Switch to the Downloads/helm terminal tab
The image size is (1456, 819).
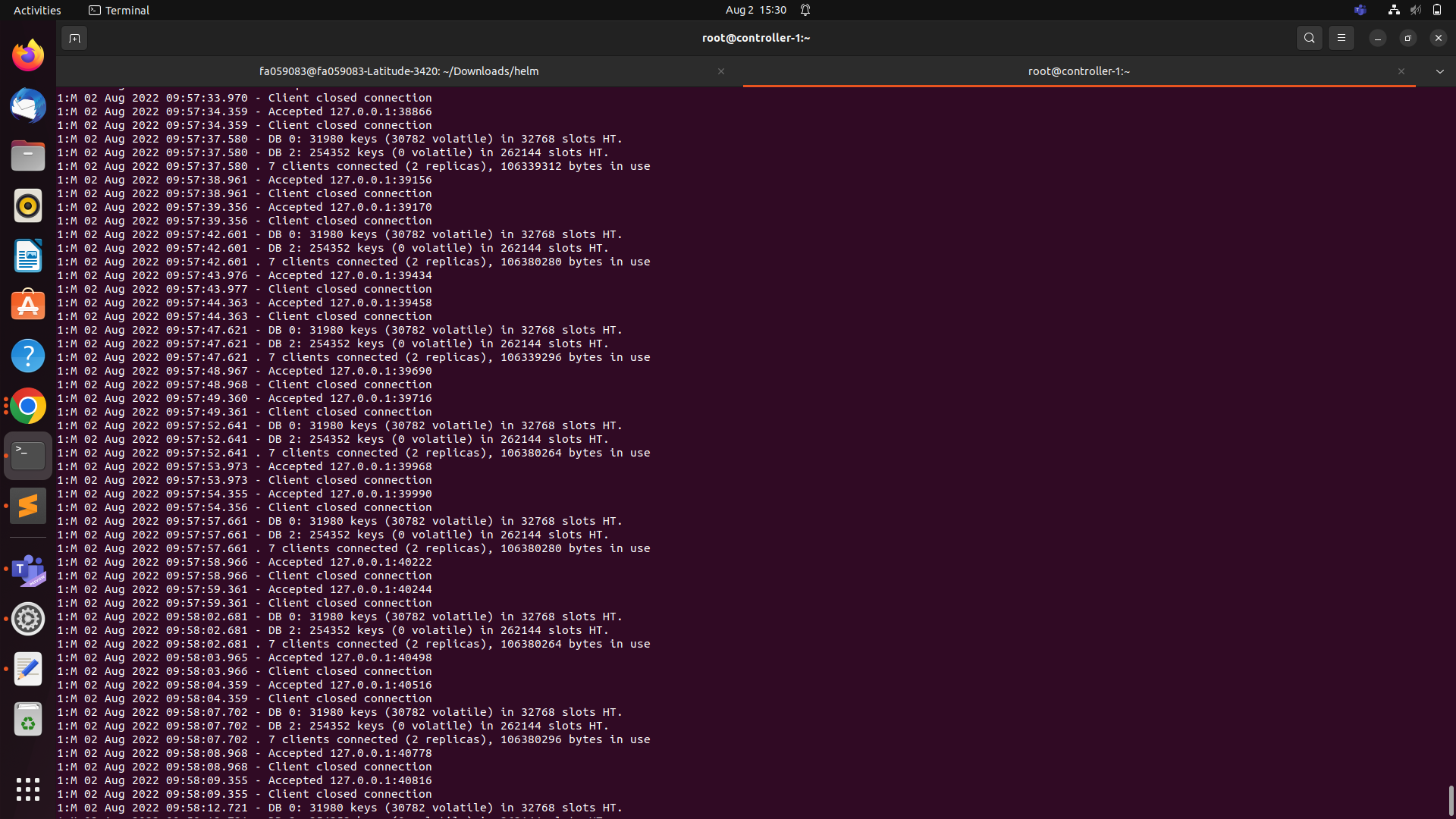tap(399, 71)
